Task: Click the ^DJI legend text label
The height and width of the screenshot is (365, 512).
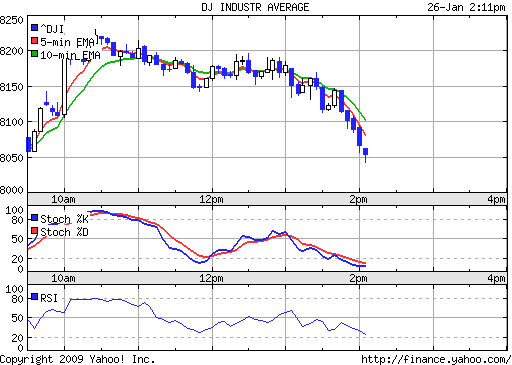Action: pyautogui.click(x=52, y=29)
